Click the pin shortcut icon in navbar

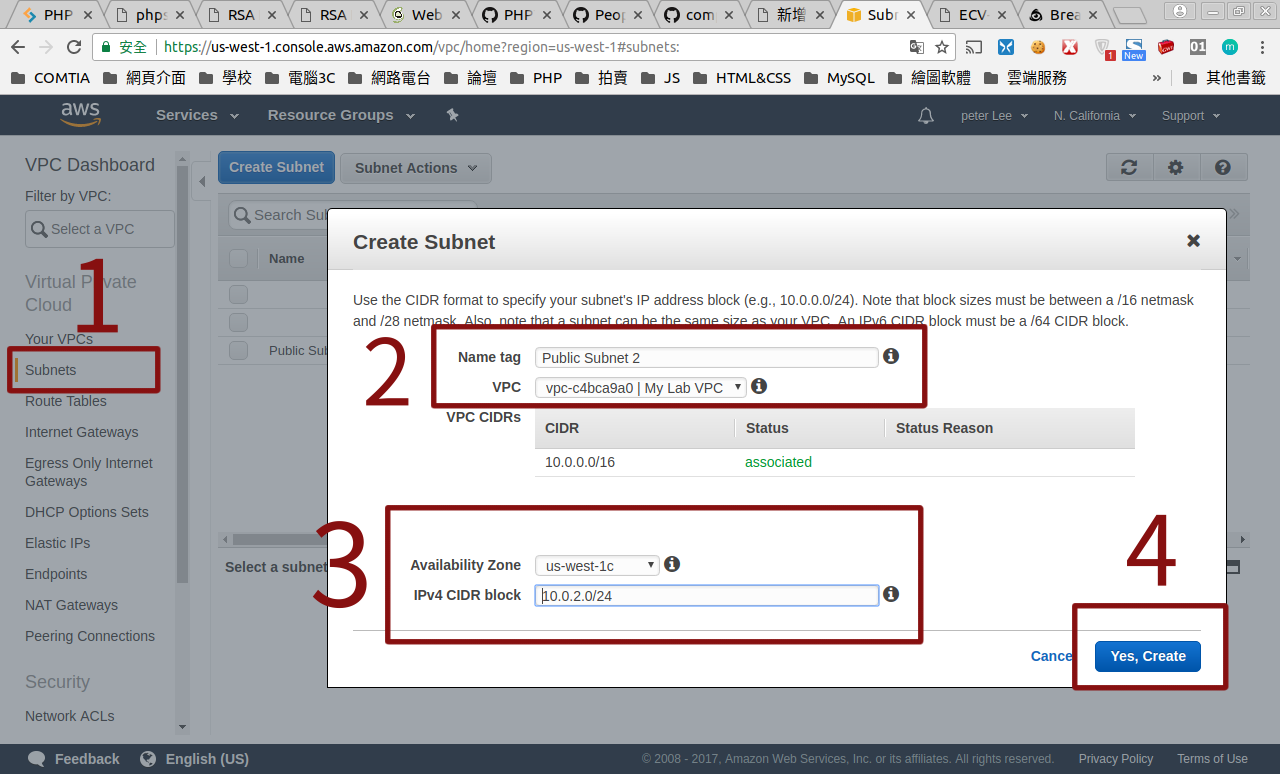click(x=452, y=116)
